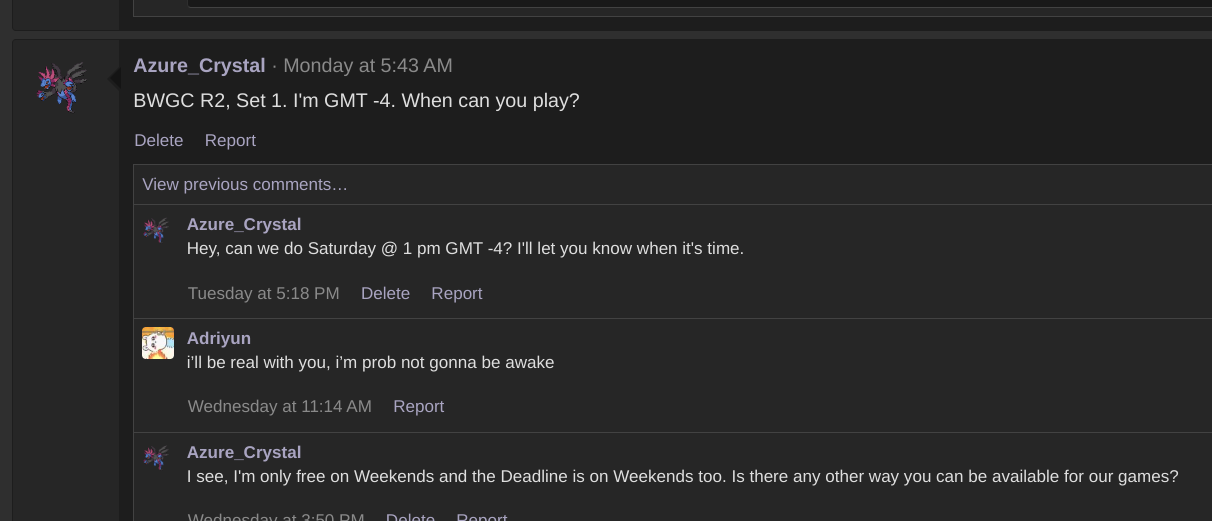
Task: Open Tuesday at 5:18 PM timestamp
Action: click(x=264, y=294)
